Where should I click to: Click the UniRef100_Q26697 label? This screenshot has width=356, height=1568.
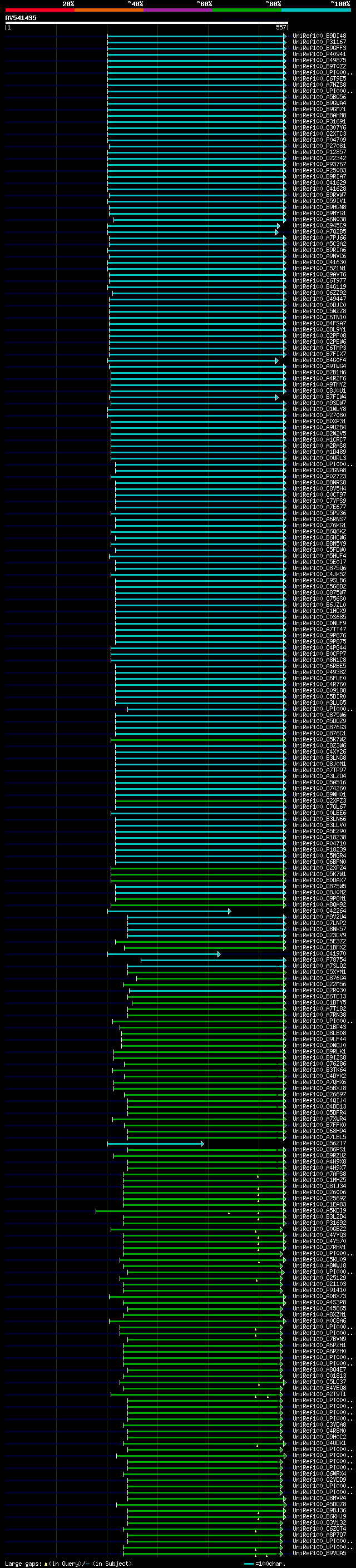[319, 1095]
